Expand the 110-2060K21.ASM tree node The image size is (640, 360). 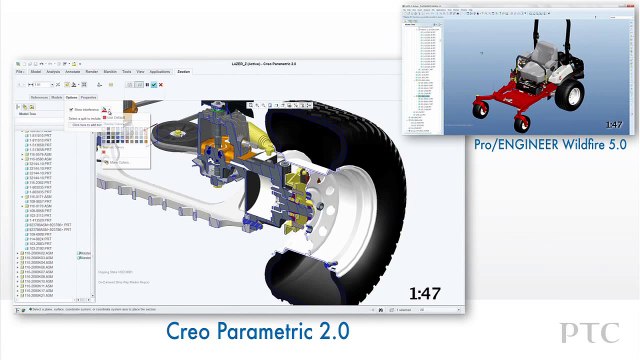click(x=18, y=296)
